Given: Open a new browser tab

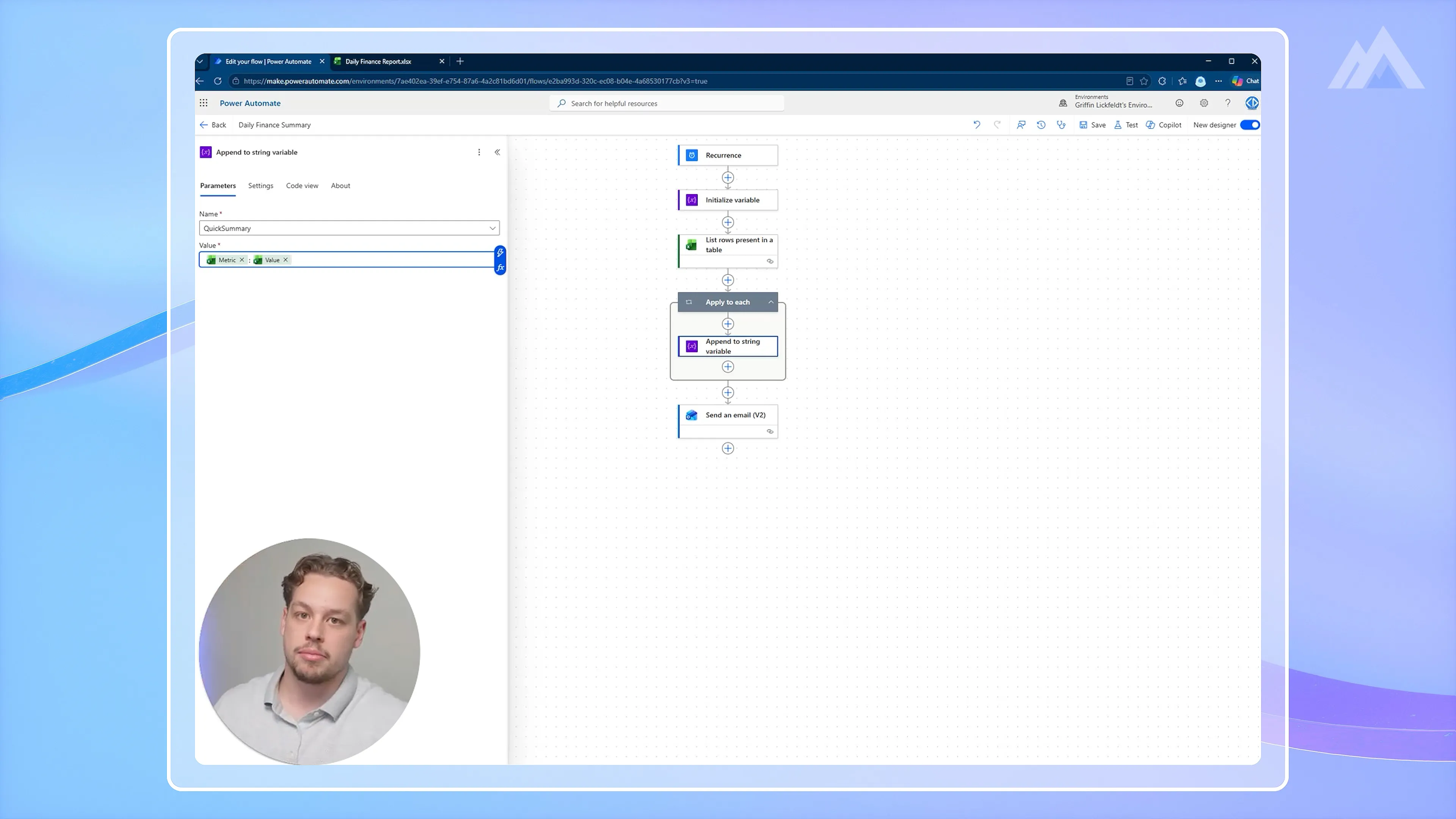Looking at the screenshot, I should 460,61.
